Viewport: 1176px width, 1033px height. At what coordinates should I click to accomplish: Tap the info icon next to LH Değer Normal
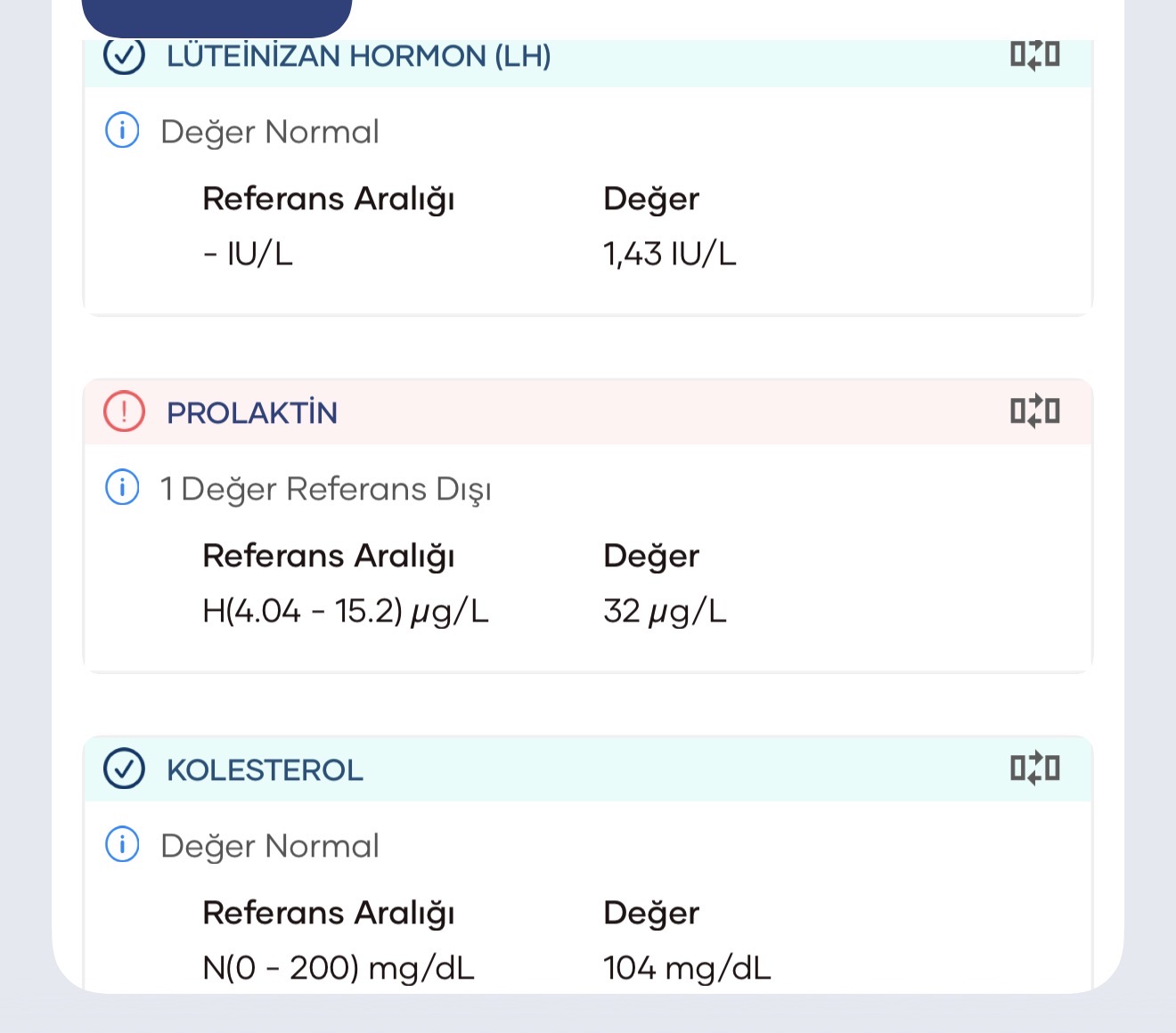[x=122, y=131]
